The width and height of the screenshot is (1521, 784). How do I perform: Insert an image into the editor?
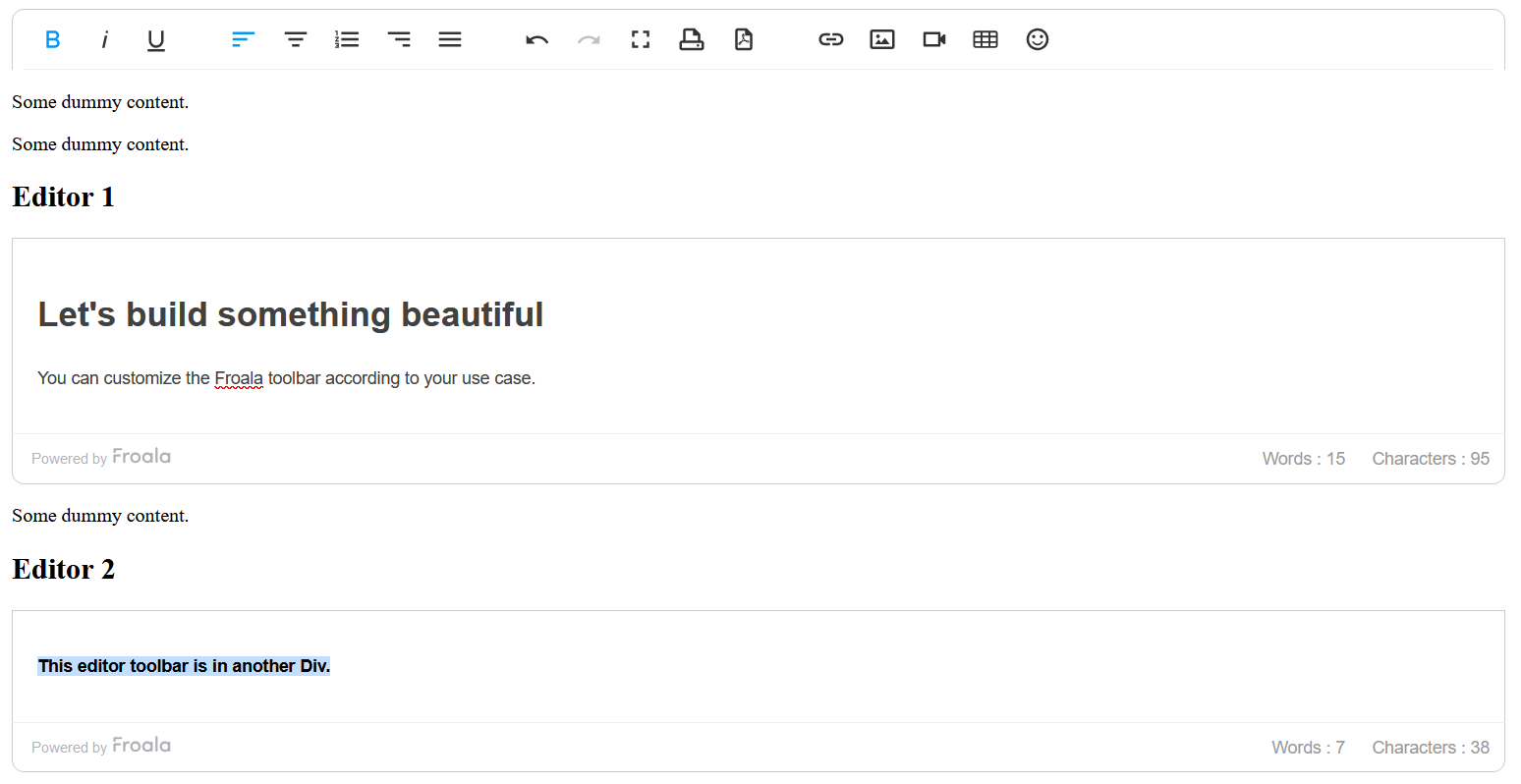click(881, 39)
